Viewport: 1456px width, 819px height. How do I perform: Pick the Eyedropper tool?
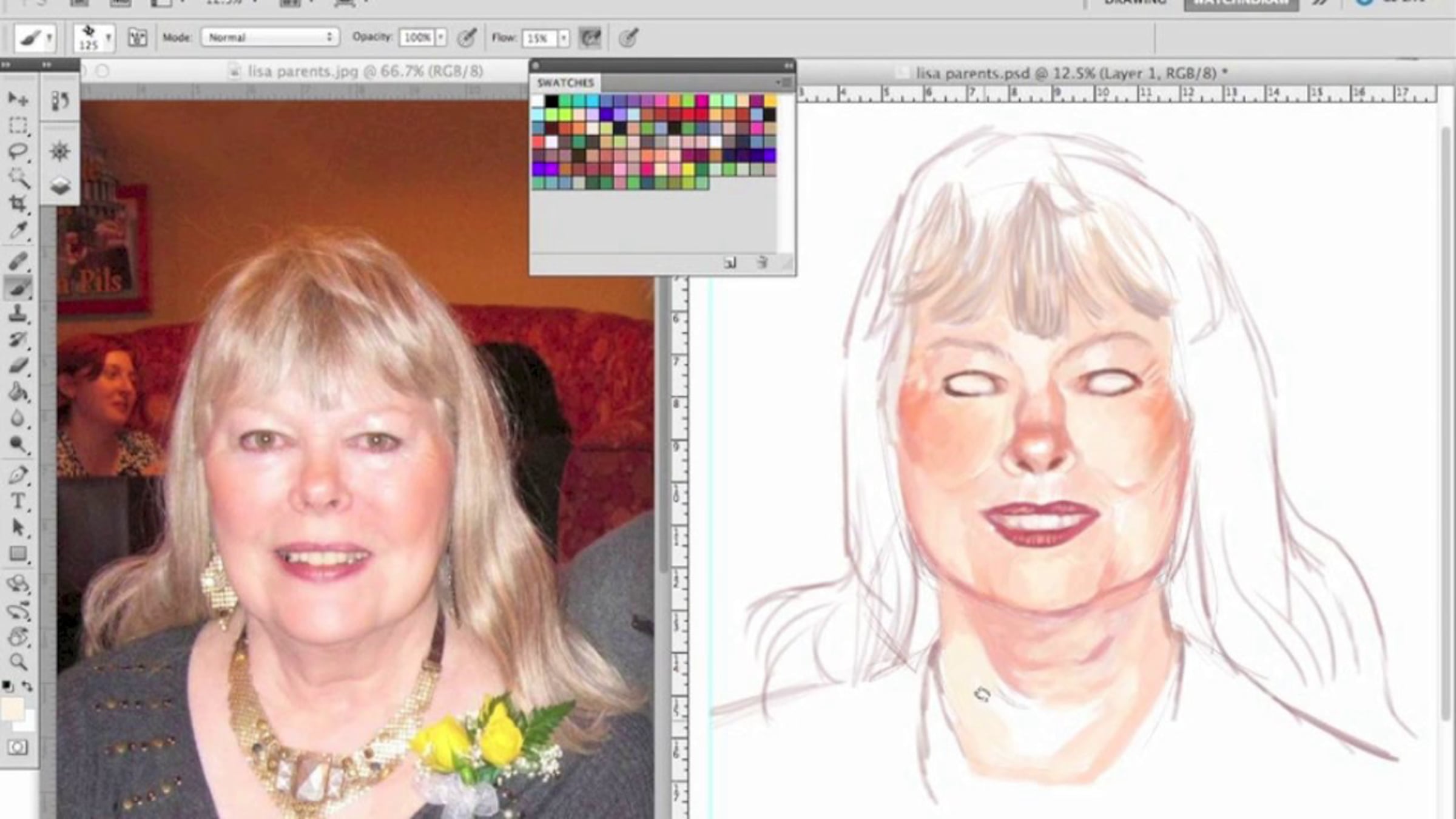[x=18, y=231]
